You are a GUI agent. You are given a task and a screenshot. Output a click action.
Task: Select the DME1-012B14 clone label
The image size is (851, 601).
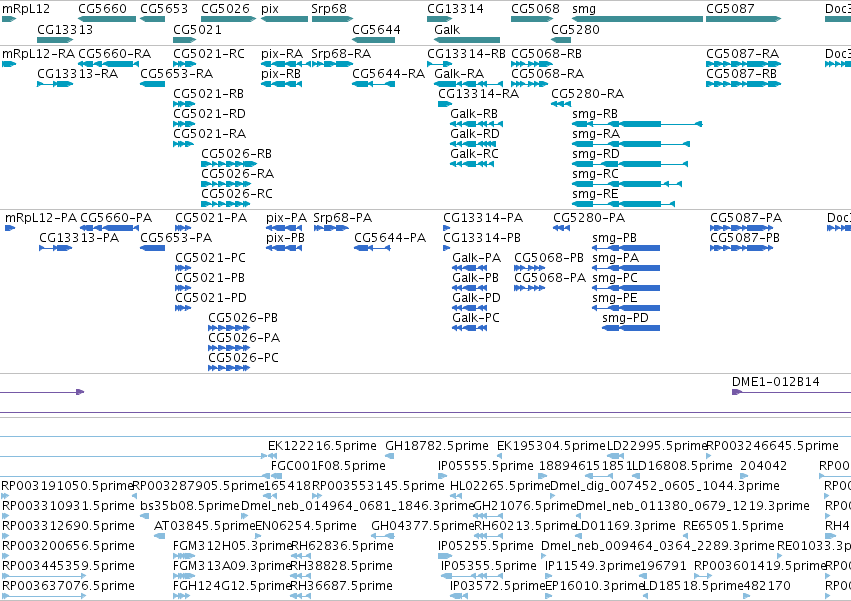(776, 382)
